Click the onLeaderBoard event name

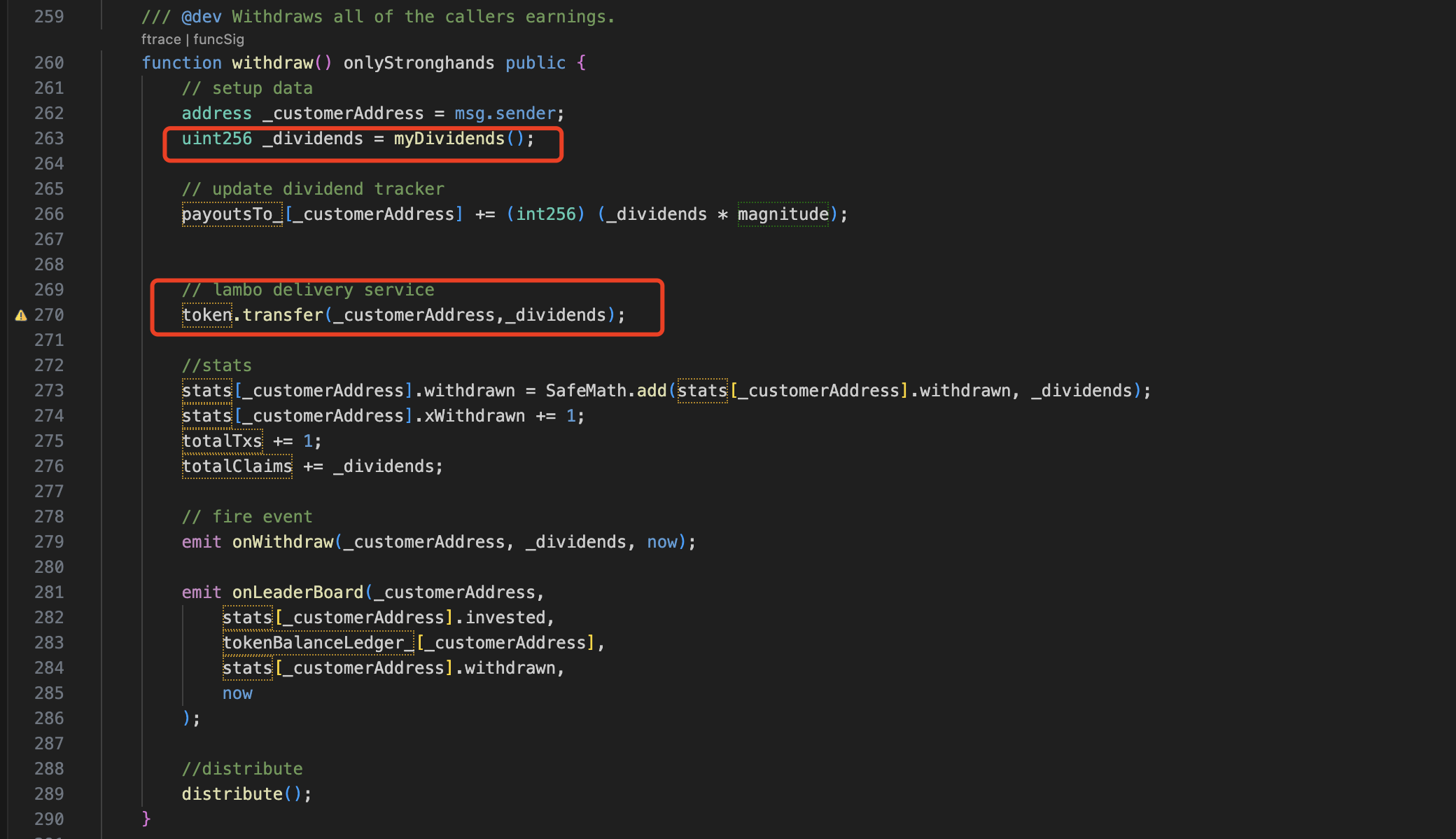point(297,592)
